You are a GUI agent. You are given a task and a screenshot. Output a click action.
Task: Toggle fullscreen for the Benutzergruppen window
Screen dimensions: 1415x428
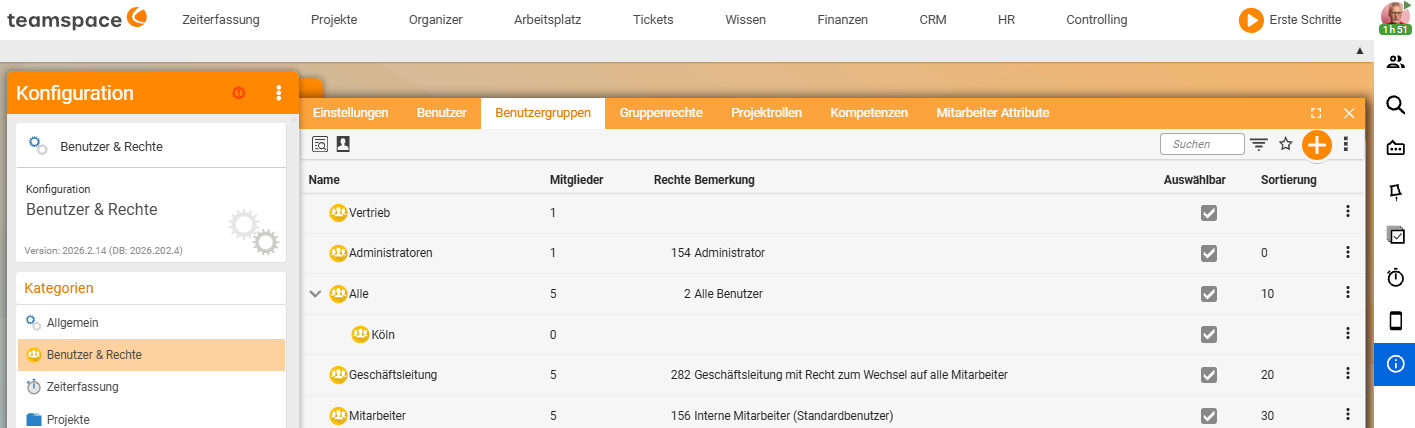pos(1316,113)
